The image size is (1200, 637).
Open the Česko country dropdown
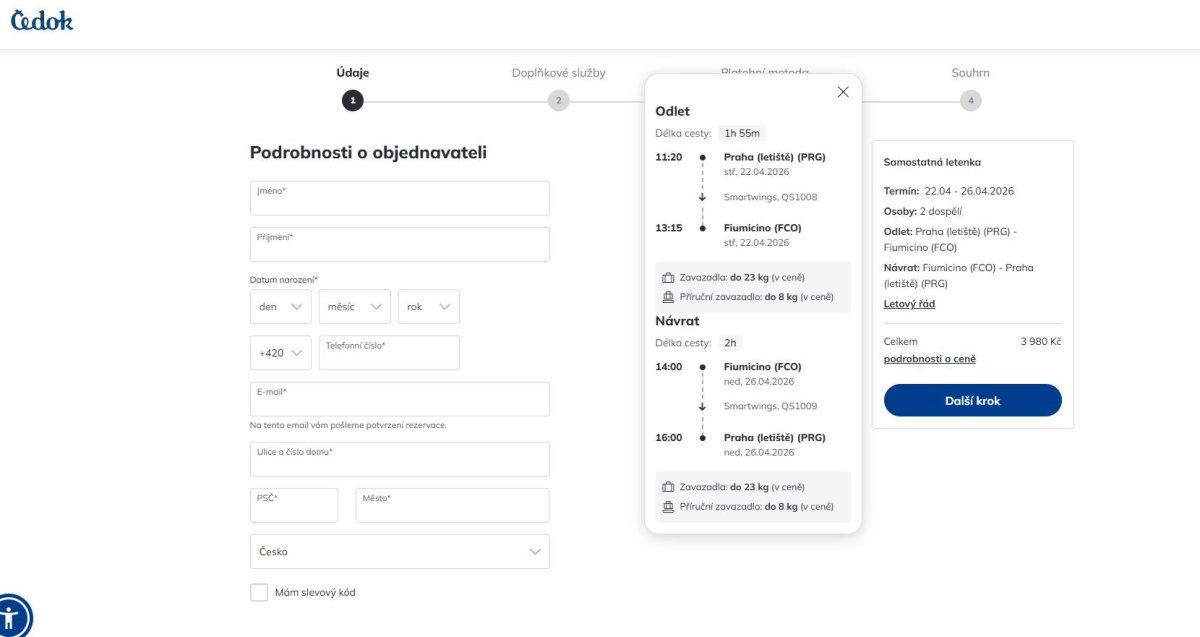399,551
